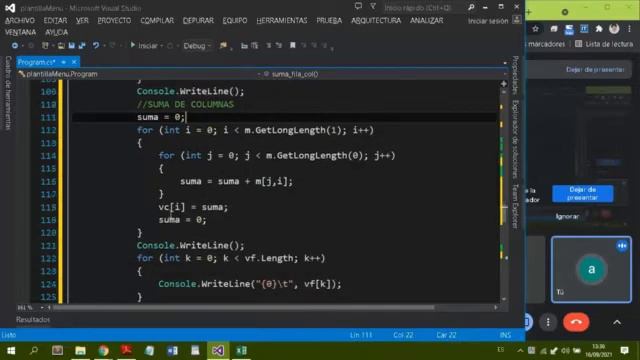The width and height of the screenshot is (640, 360).
Task: Open the HERRAMIENTAS menu
Action: coord(282,20)
